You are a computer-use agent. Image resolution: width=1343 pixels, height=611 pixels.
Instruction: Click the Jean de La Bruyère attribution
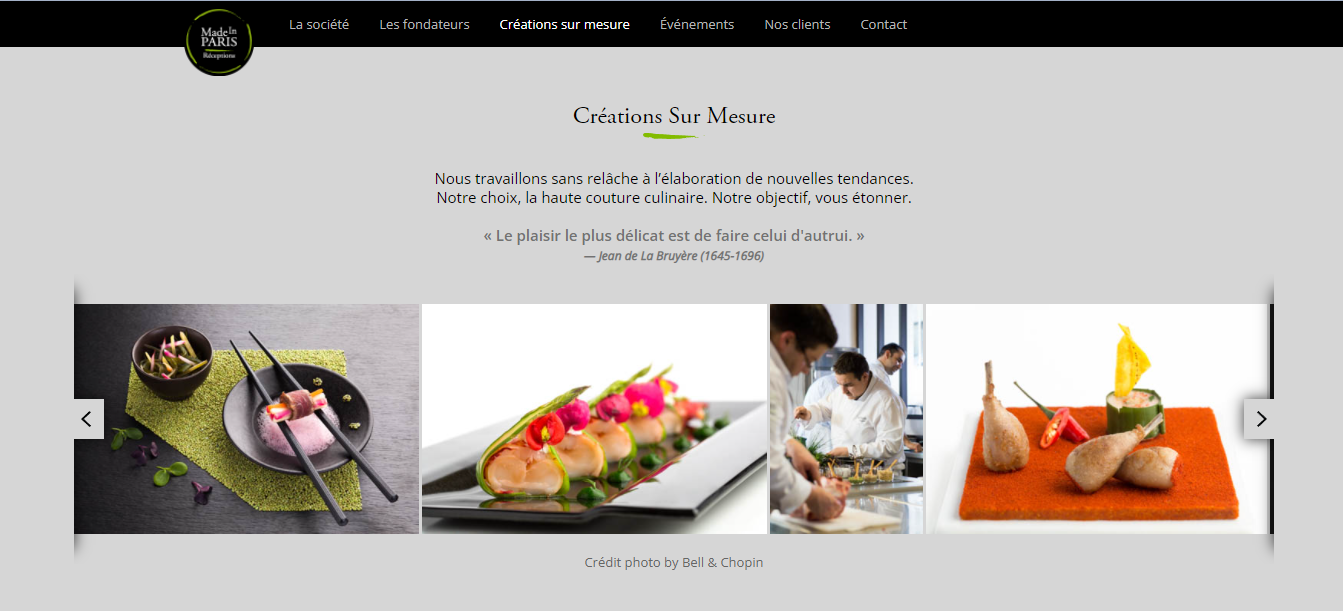click(x=674, y=256)
